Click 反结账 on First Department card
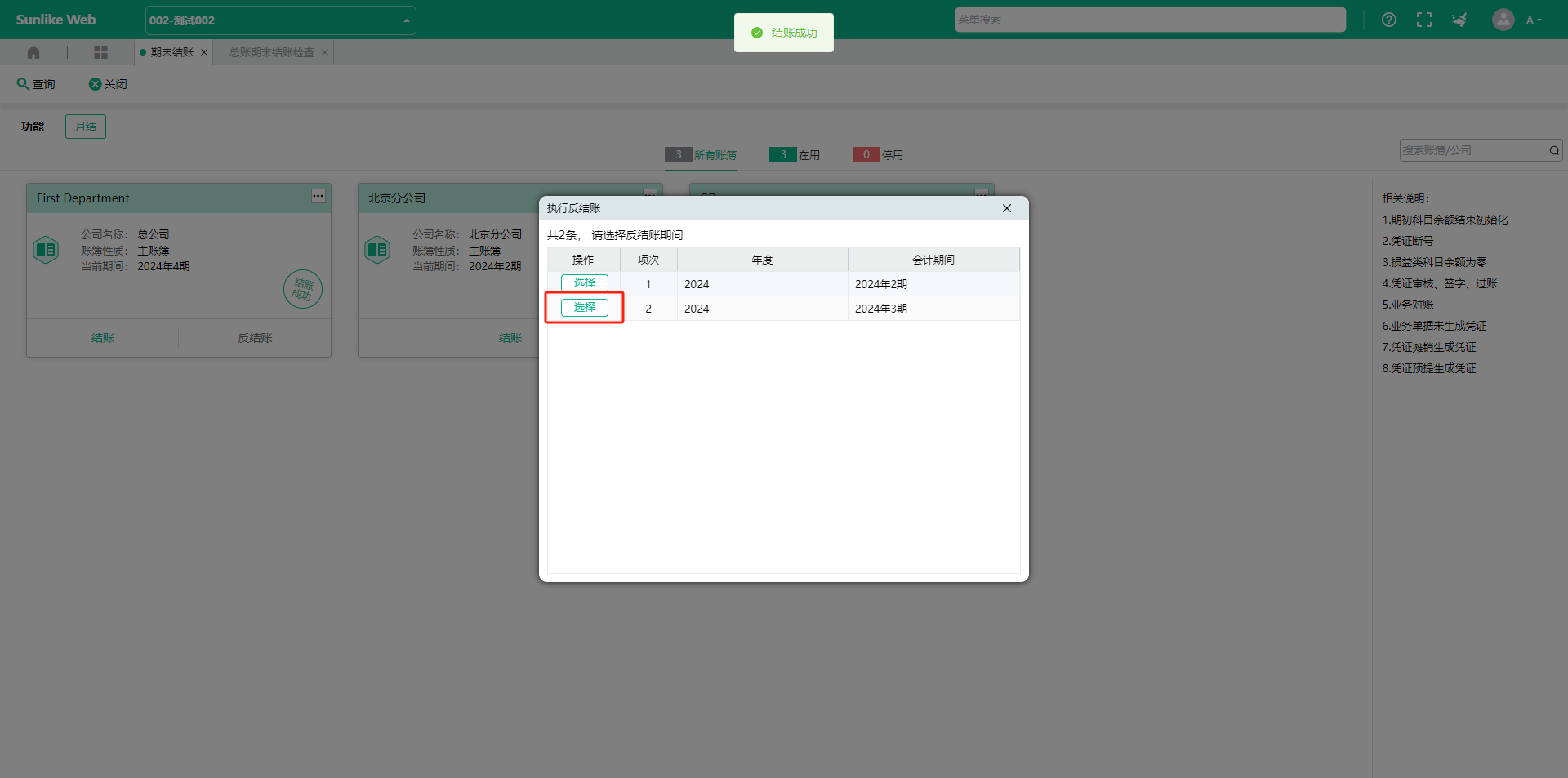1568x778 pixels. click(x=255, y=338)
